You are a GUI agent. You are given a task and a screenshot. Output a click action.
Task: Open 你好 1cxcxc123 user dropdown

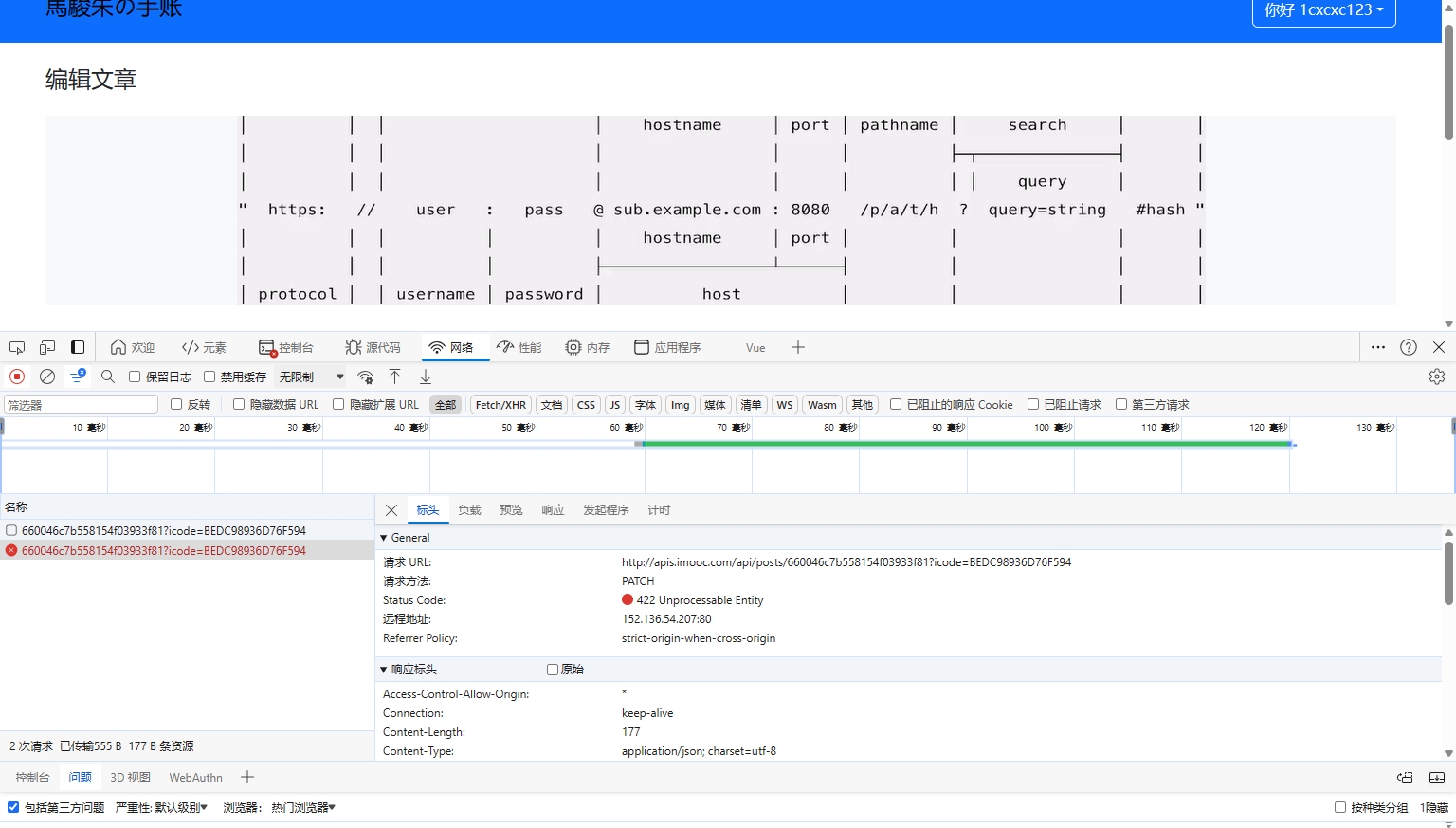point(1323,10)
